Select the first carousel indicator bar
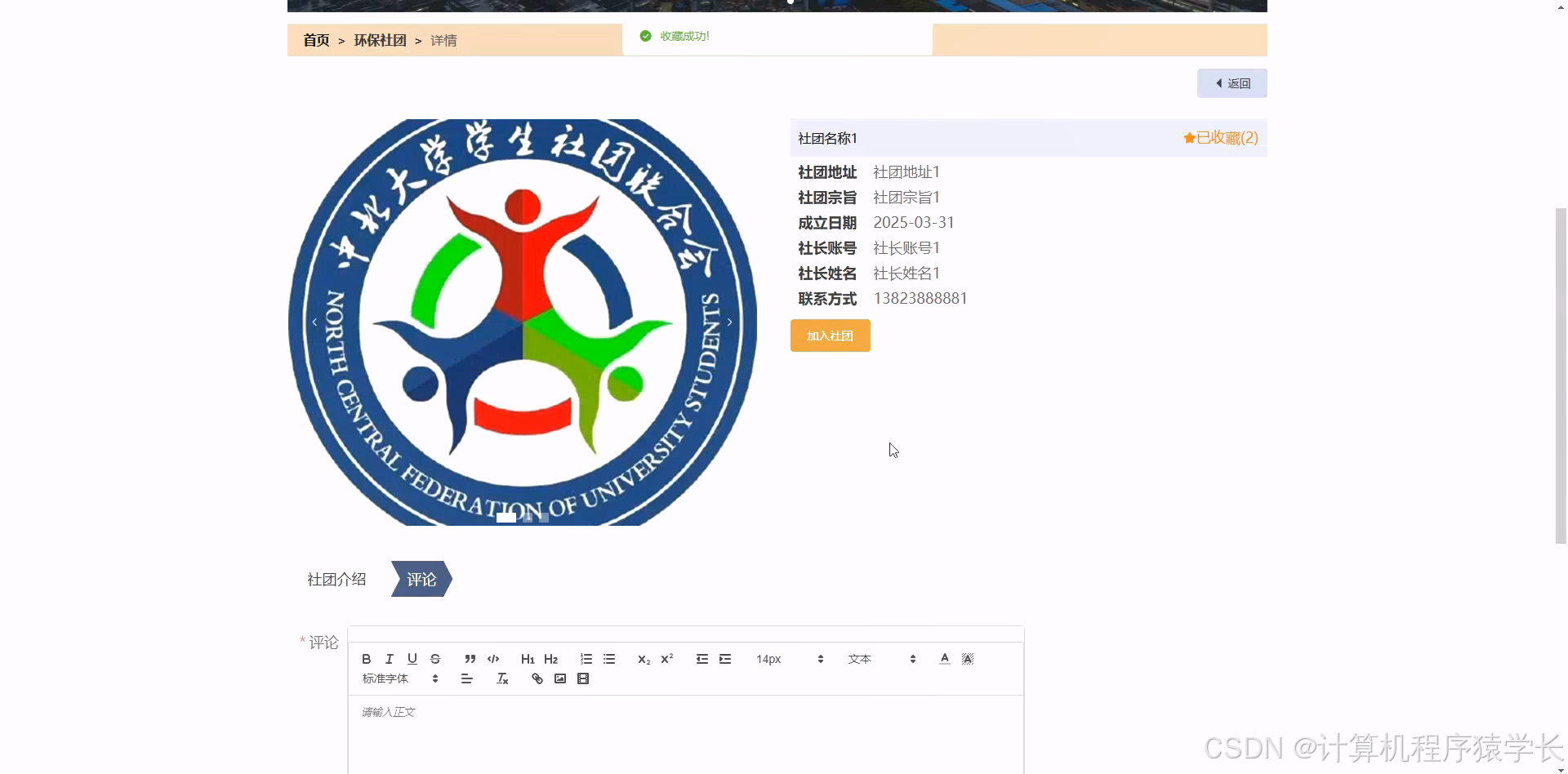The image size is (1568, 774). click(506, 517)
